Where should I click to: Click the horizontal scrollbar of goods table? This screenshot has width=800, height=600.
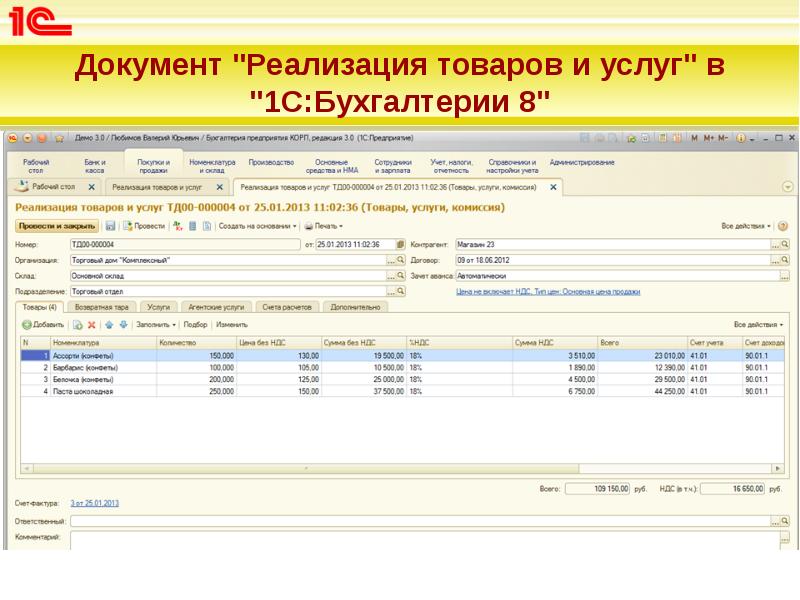pos(306,468)
